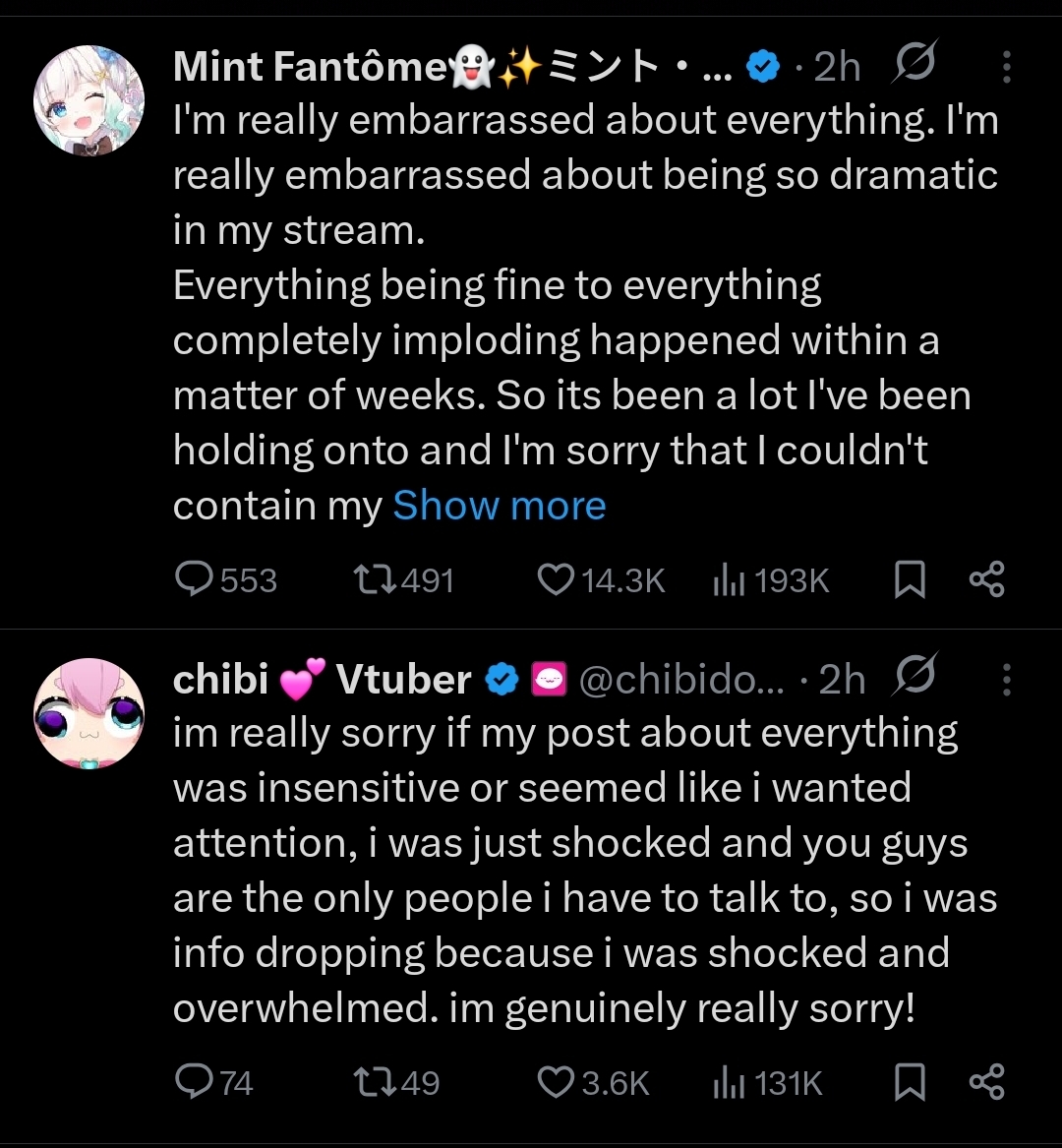Screen dimensions: 1062x1148
Task: Expand Mint Fantôme's post with Show more
Action: [x=499, y=506]
